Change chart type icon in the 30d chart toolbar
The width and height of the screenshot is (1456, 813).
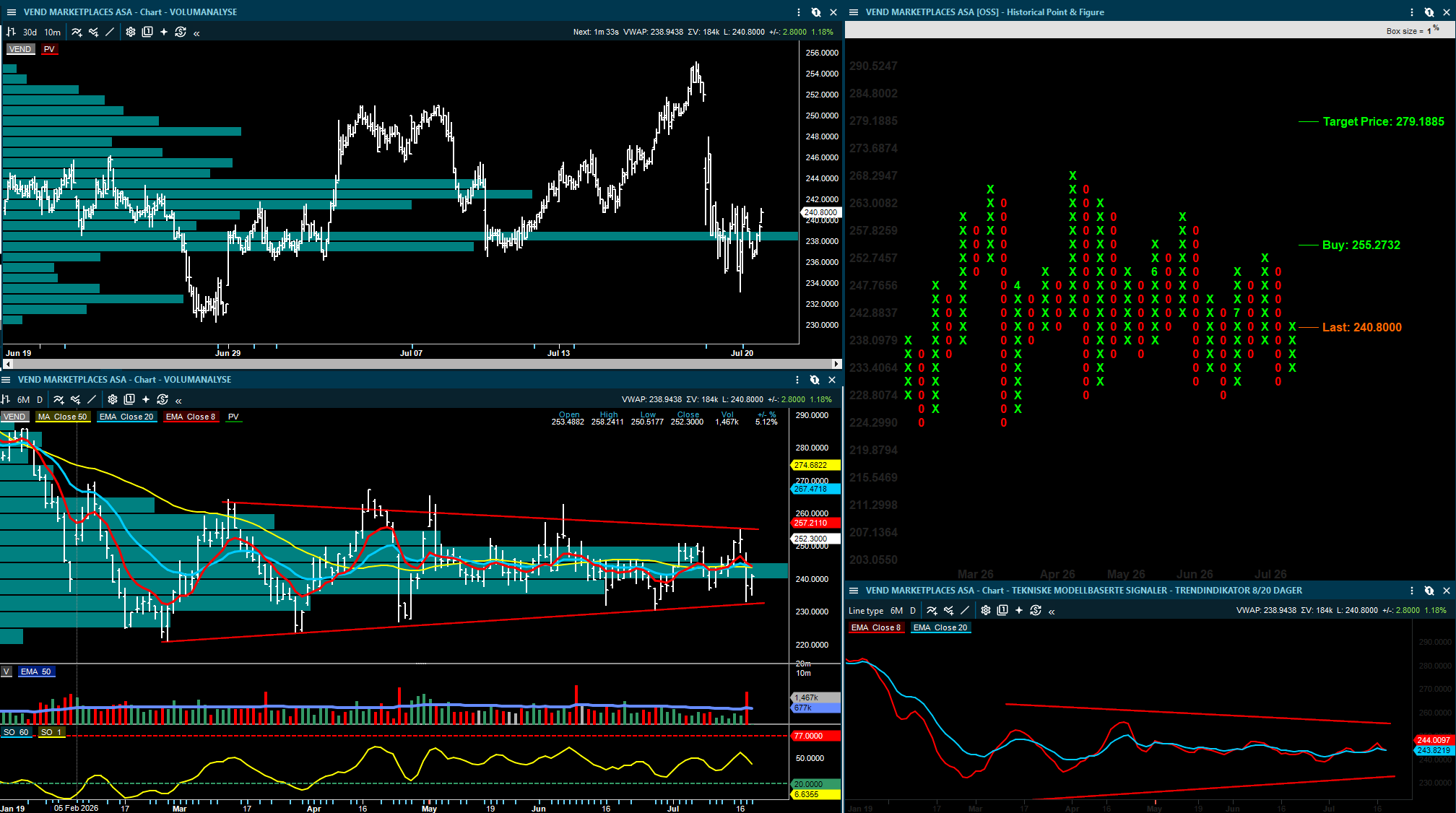pos(11,32)
